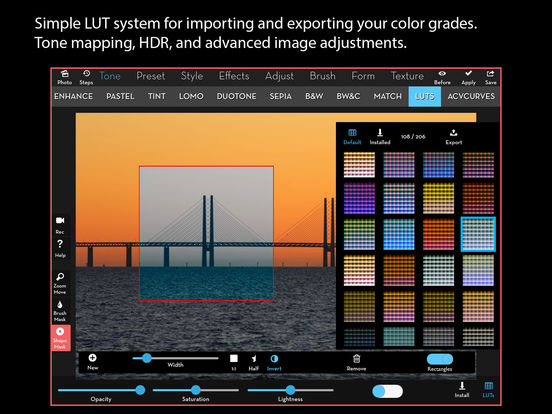Switch to the Effects tab
Image resolution: width=552 pixels, height=414 pixels.
pos(234,76)
